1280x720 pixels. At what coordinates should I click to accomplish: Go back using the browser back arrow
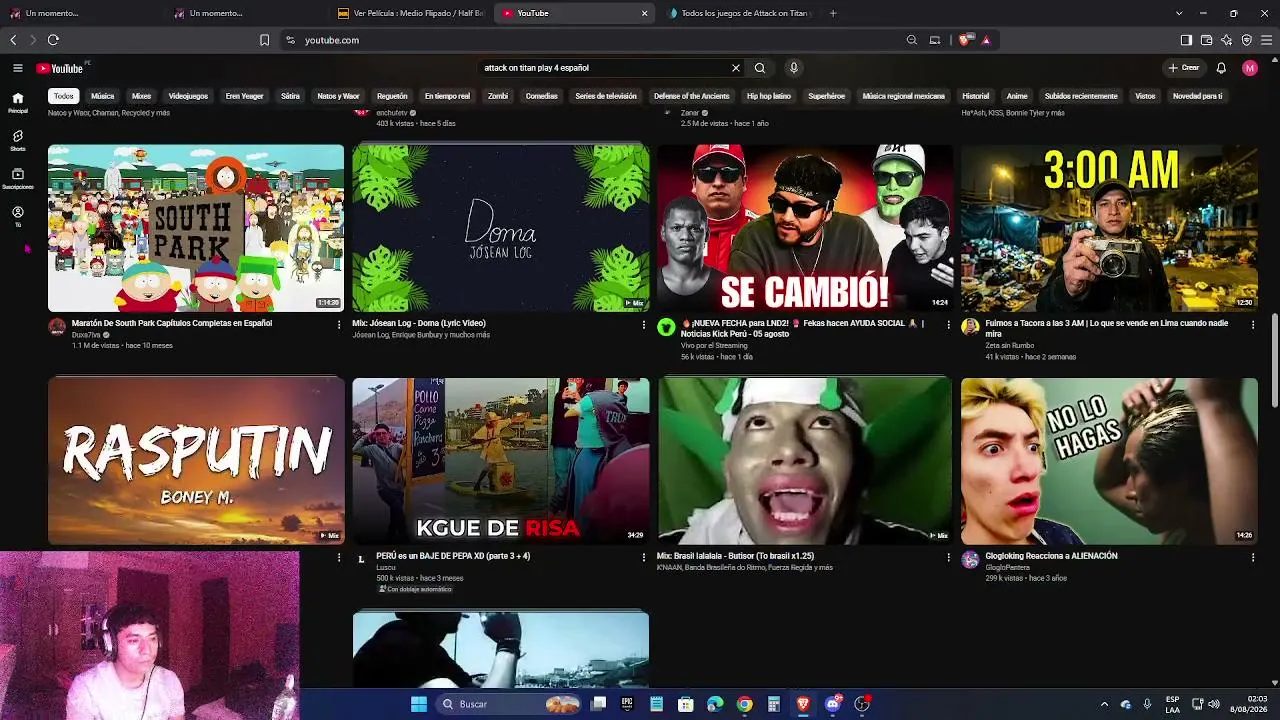tap(13, 40)
